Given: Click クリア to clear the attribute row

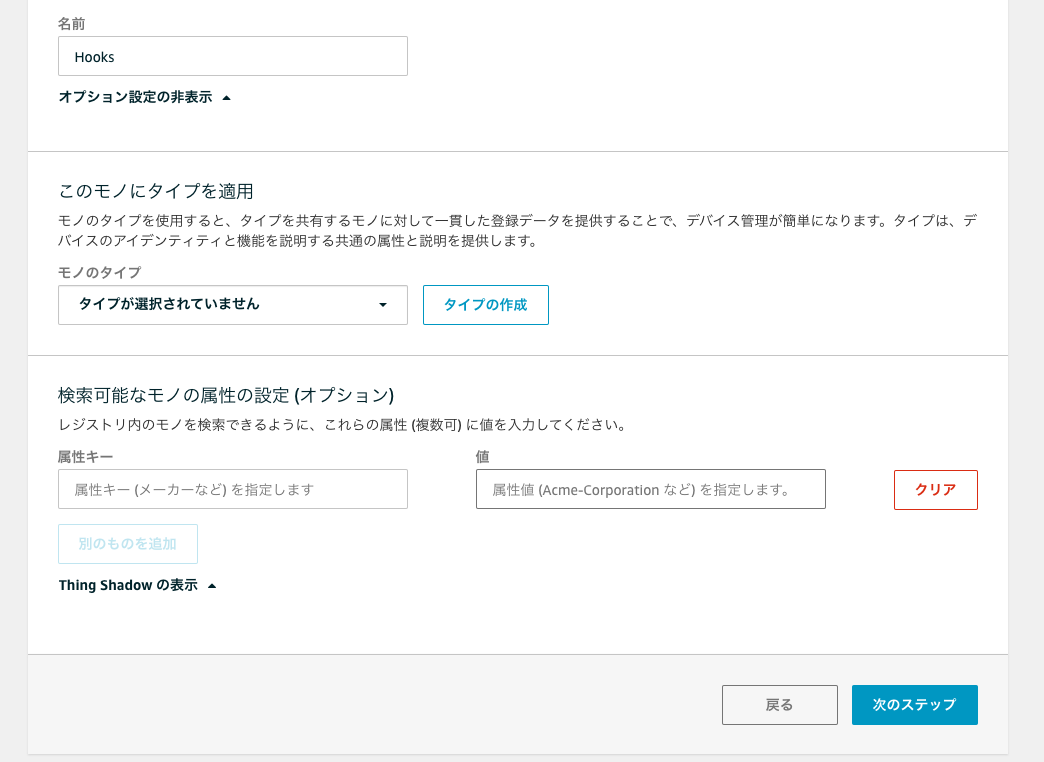Looking at the screenshot, I should [935, 489].
